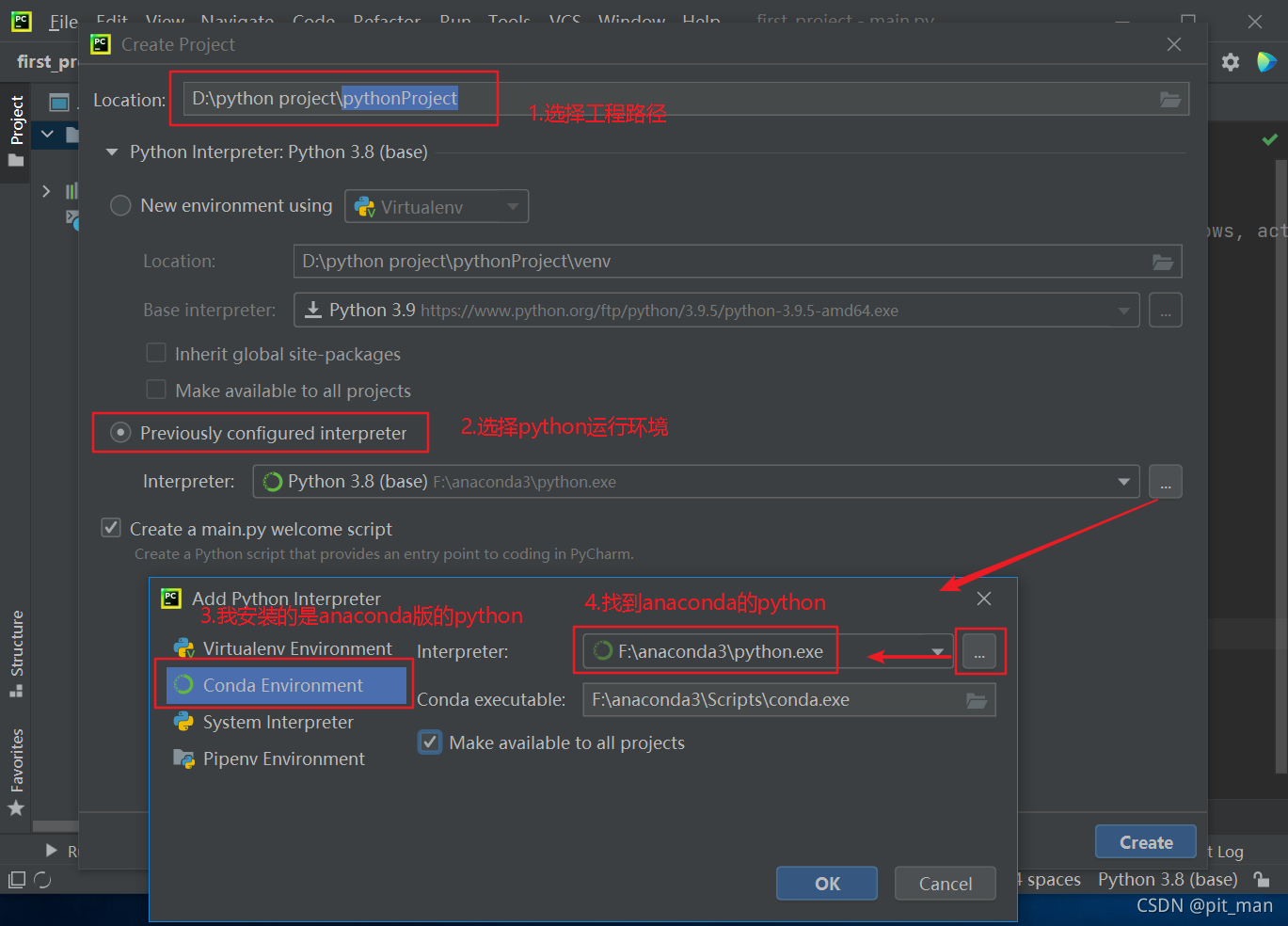Click Run triangle icon in bottom tool bar
The height and width of the screenshot is (926, 1288).
click(51, 851)
